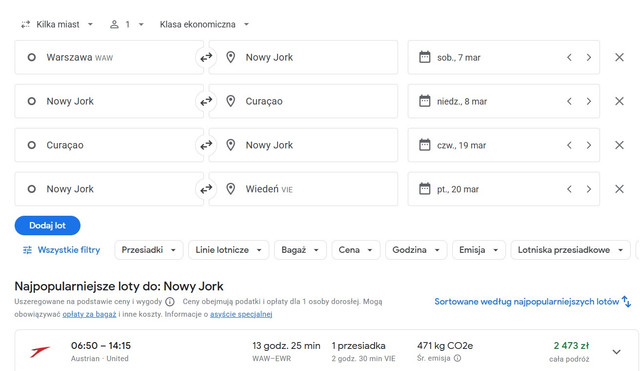Remove the Curaçao to Nowy Jork flight
The width and height of the screenshot is (640, 371).
[x=619, y=145]
